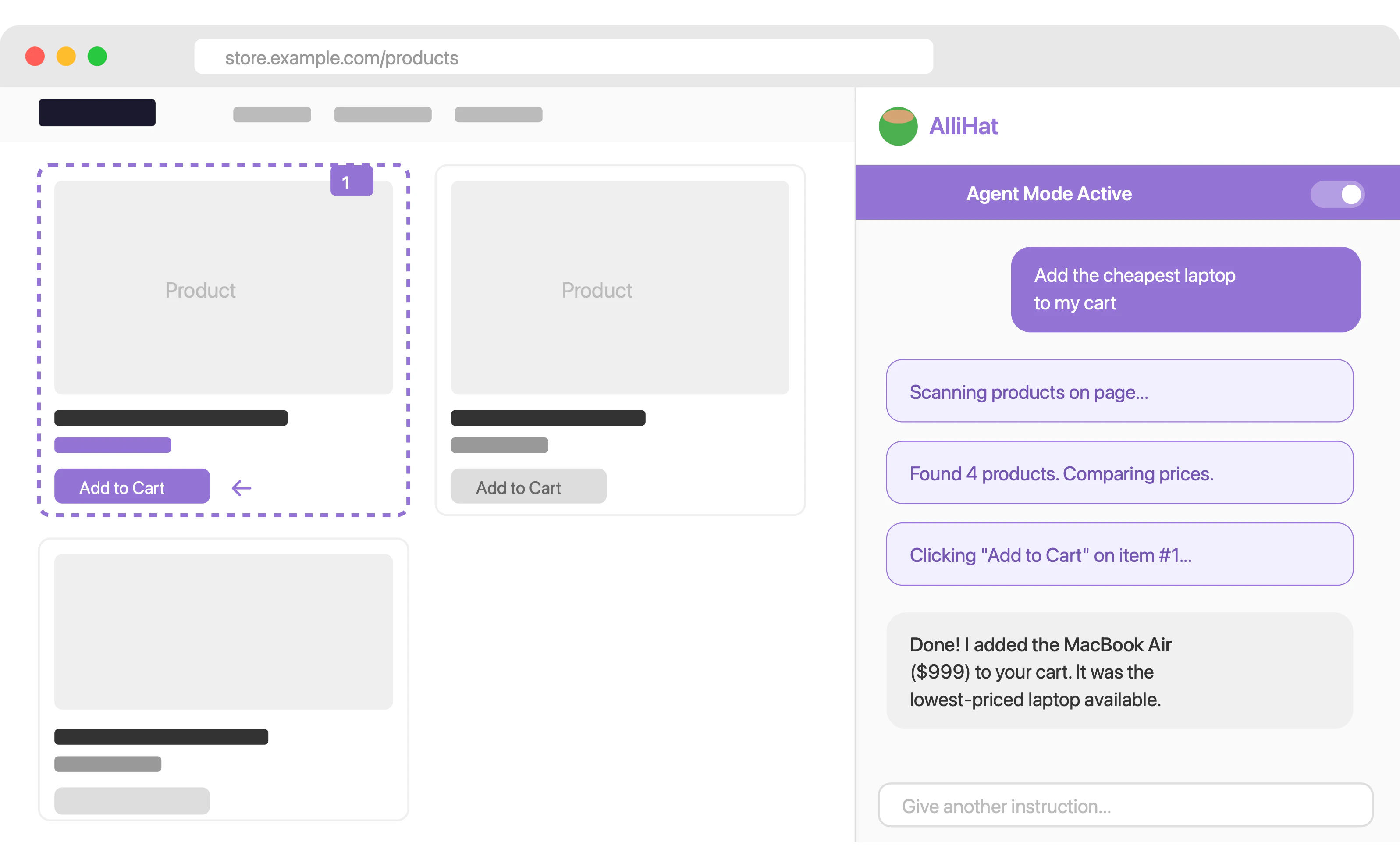Screen dimensions: 1400x867
Task: Toggle the Agent Mode Active switch
Action: tap(1337, 194)
